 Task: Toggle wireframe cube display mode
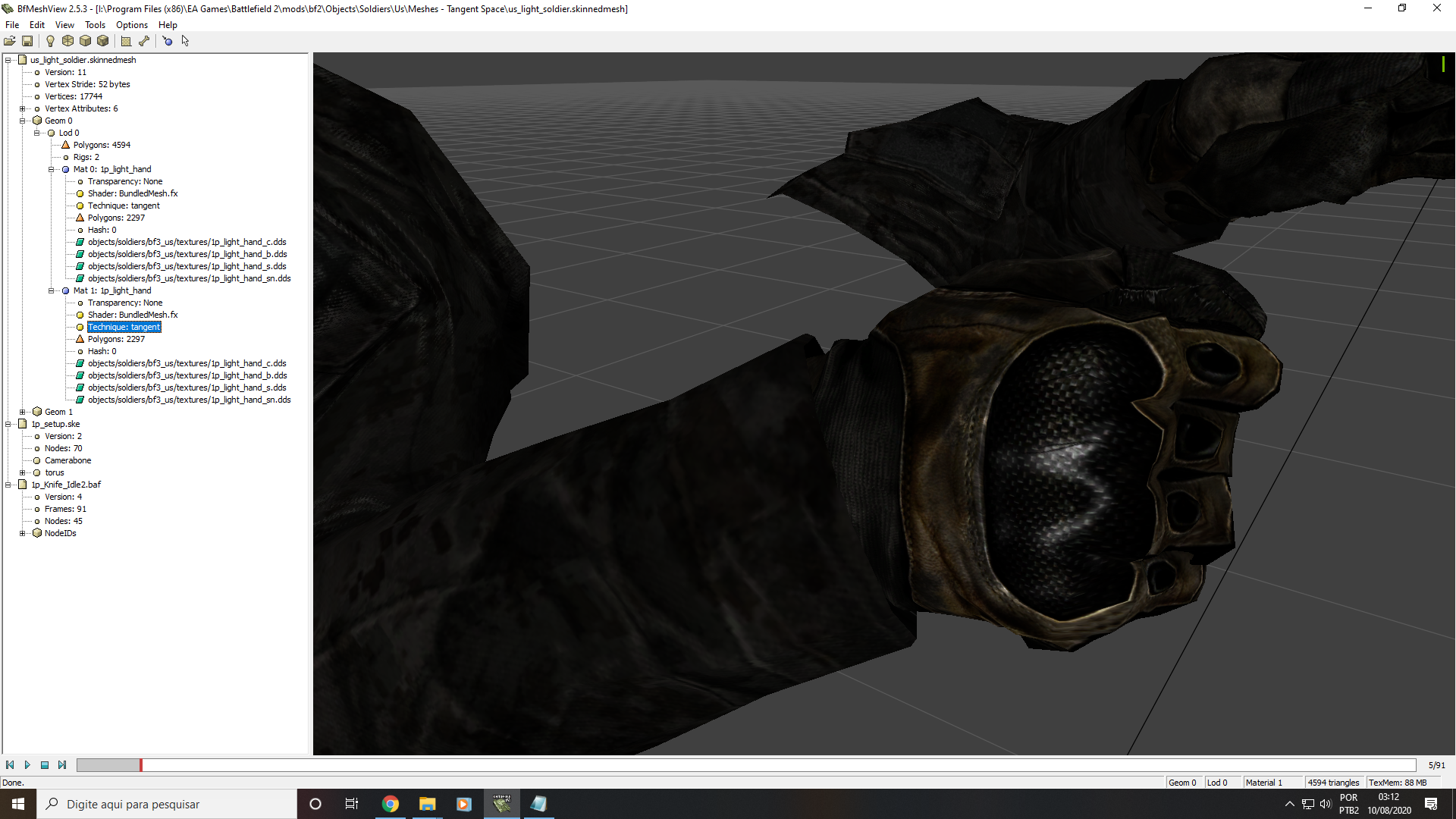(x=68, y=41)
